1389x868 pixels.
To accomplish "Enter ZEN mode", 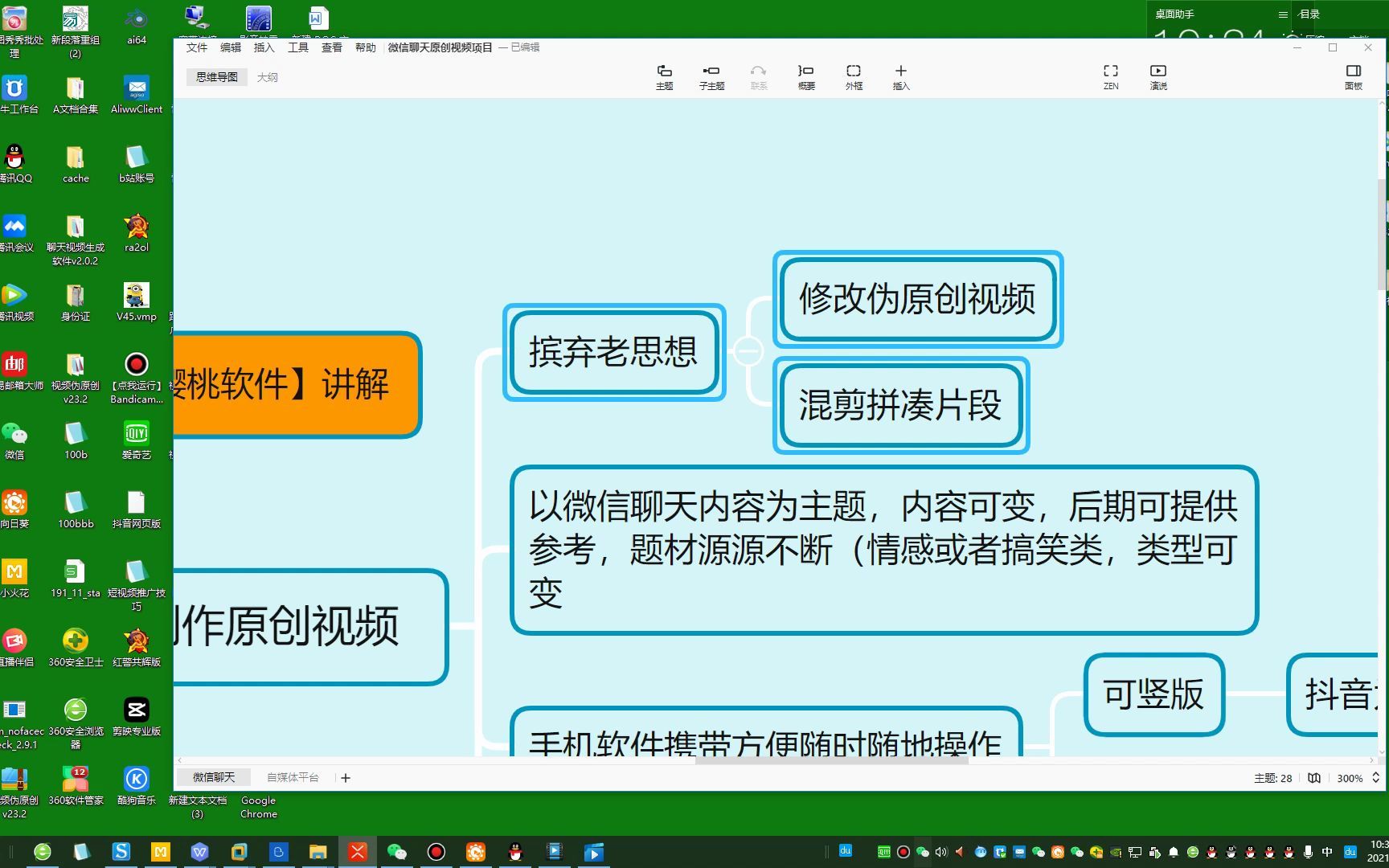I will (1111, 76).
